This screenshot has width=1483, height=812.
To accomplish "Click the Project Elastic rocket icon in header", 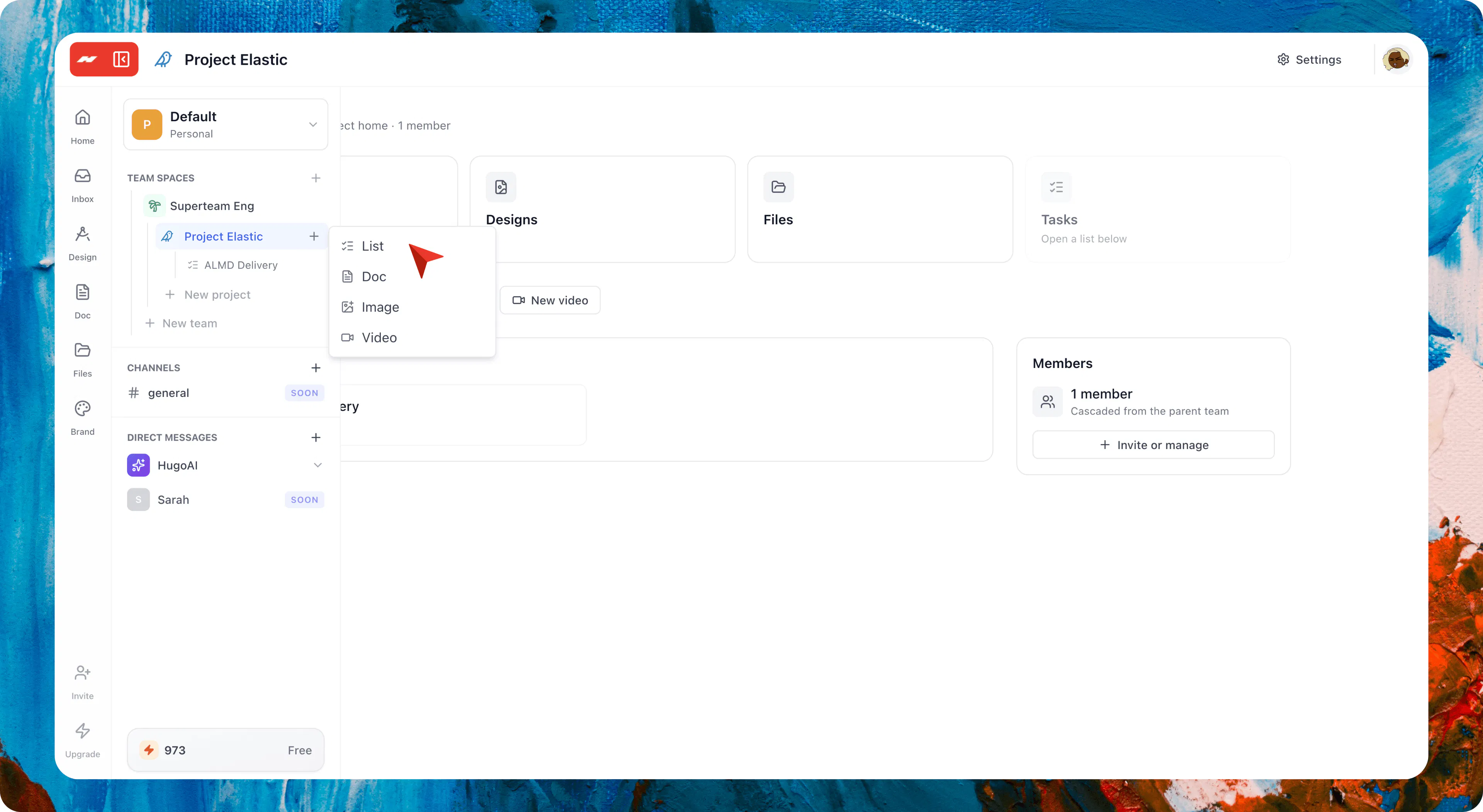I will (x=163, y=59).
